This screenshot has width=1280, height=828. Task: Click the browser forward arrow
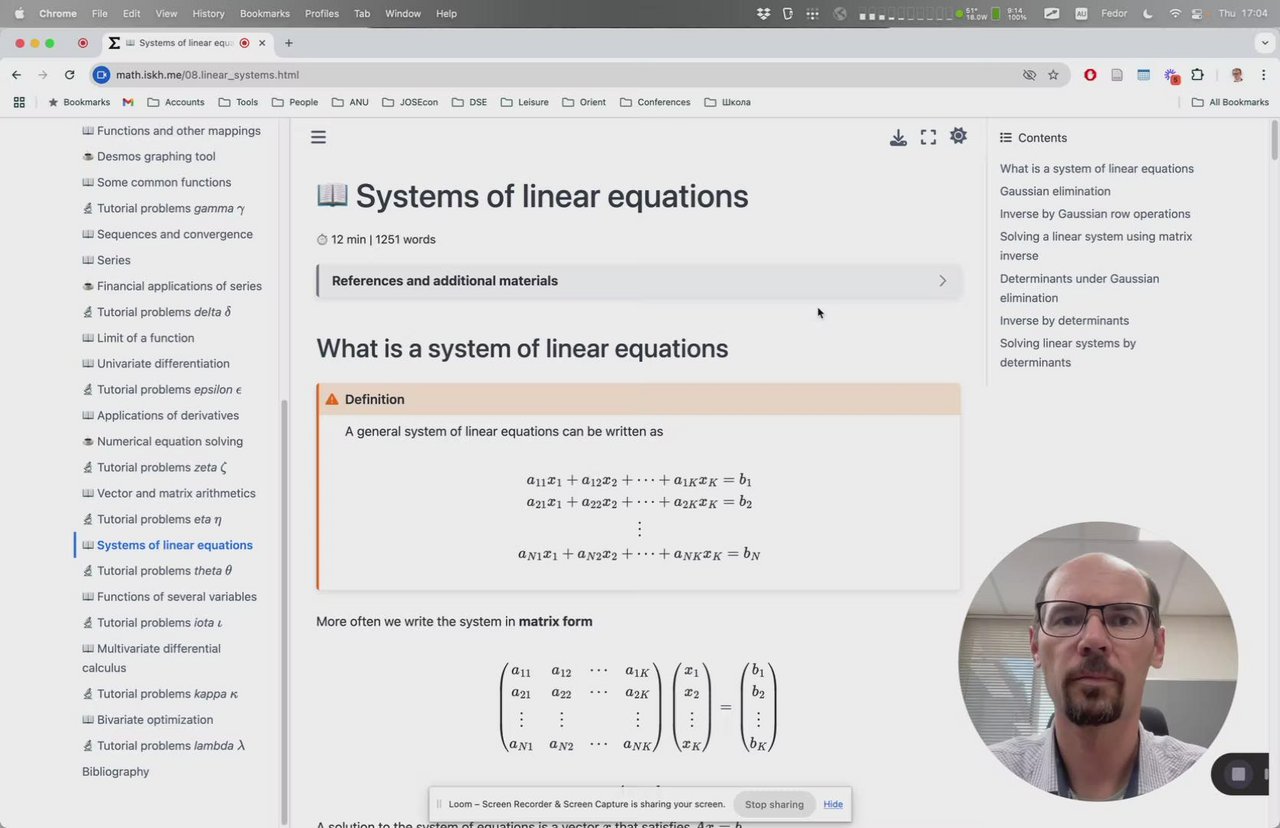click(43, 75)
